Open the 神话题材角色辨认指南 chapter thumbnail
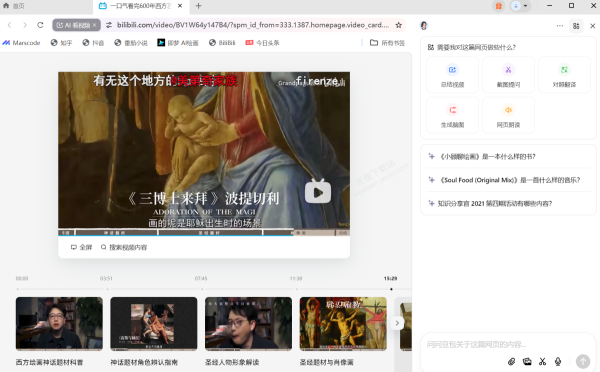Screen dimensions: 600x372 (x=154, y=324)
